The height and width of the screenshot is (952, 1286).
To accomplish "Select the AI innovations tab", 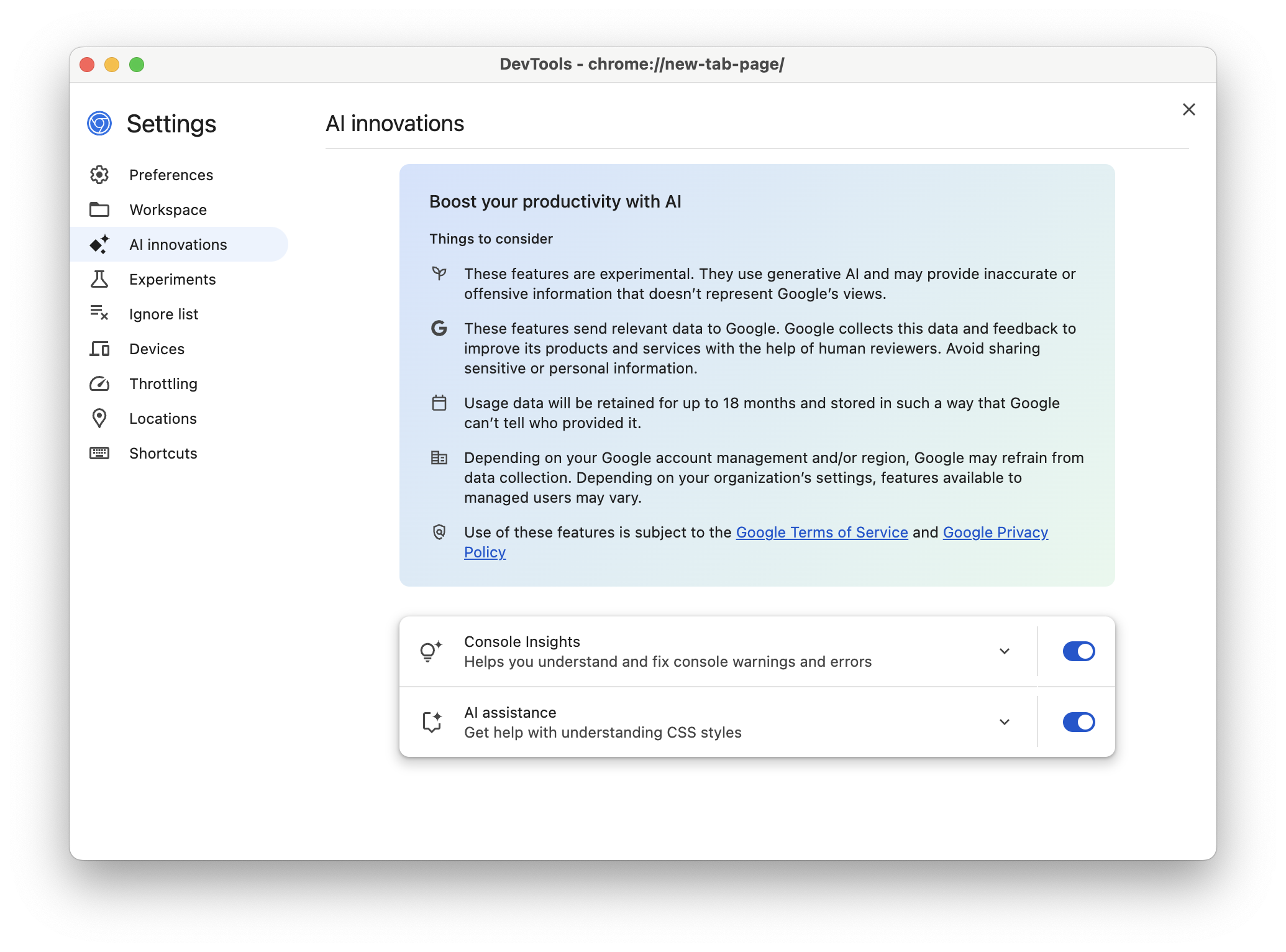I will 179,244.
